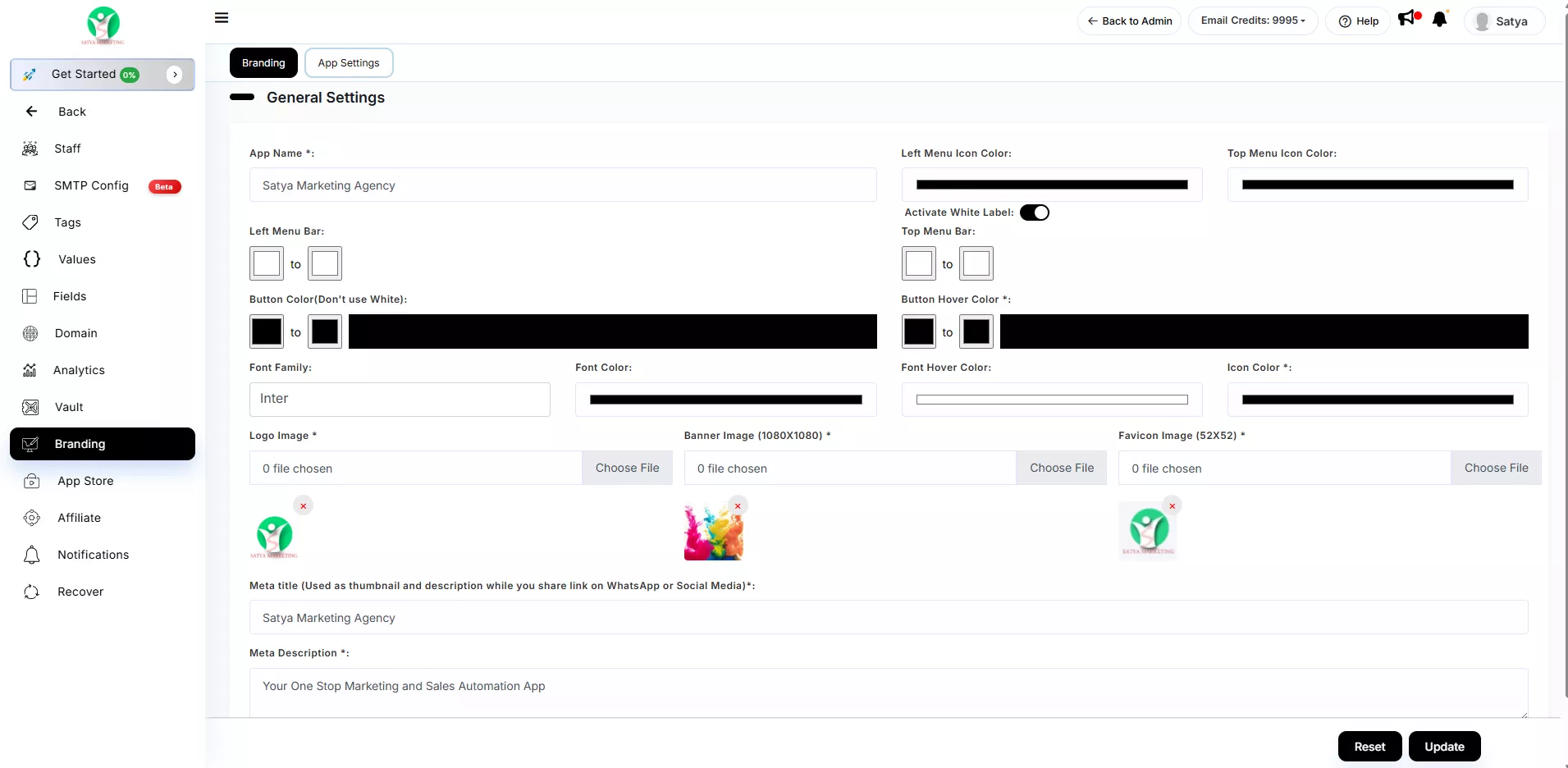Open the Email Credits dropdown
1568x768 pixels.
coord(1252,21)
